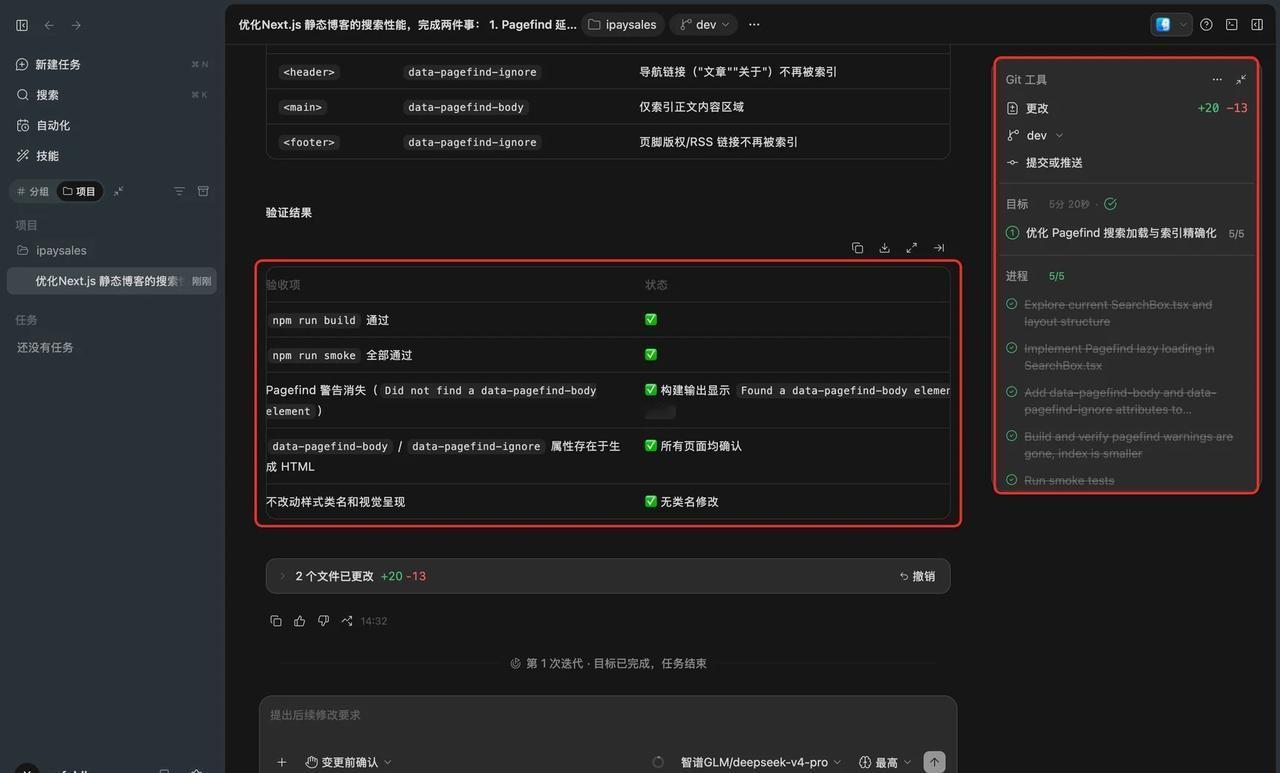This screenshot has height=773, width=1280.
Task: Send the message with the up arrow
Action: [934, 762]
